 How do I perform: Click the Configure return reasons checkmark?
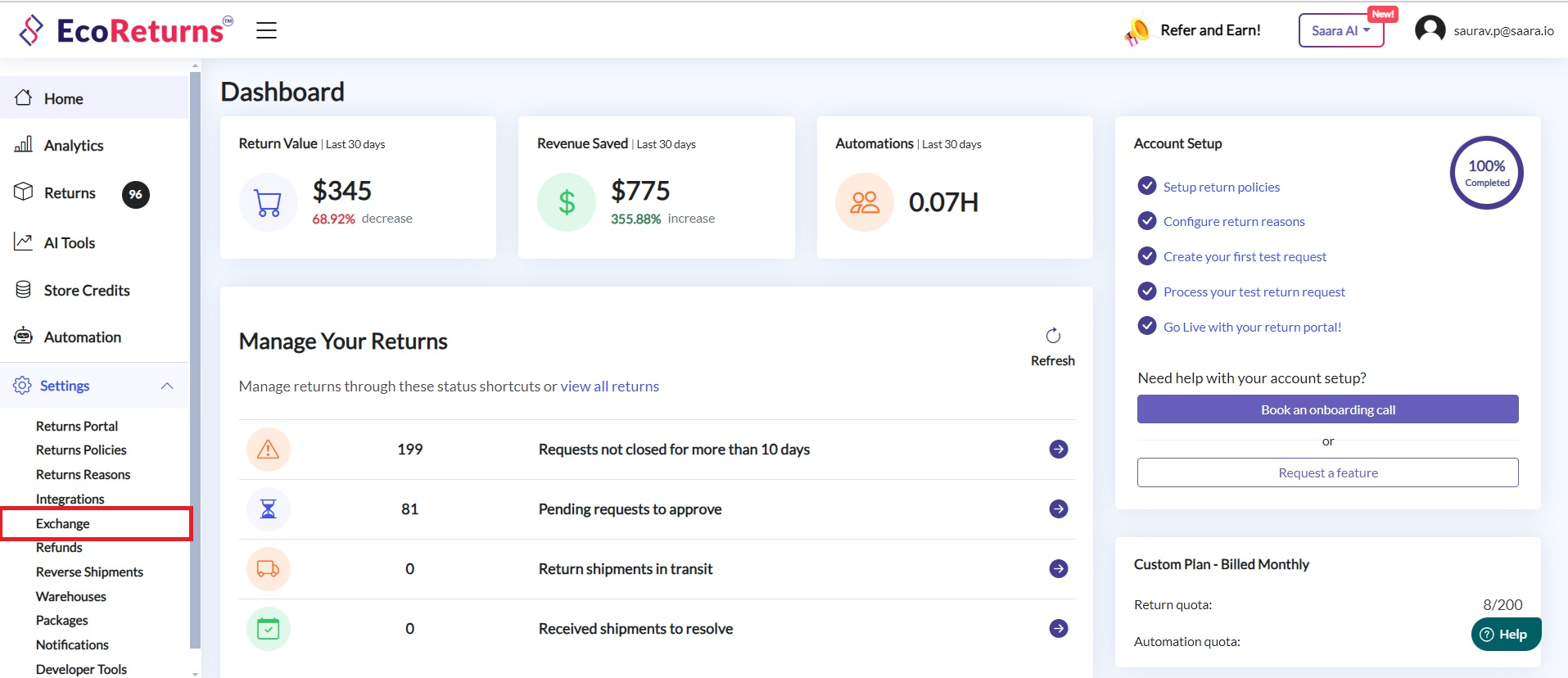1147,221
